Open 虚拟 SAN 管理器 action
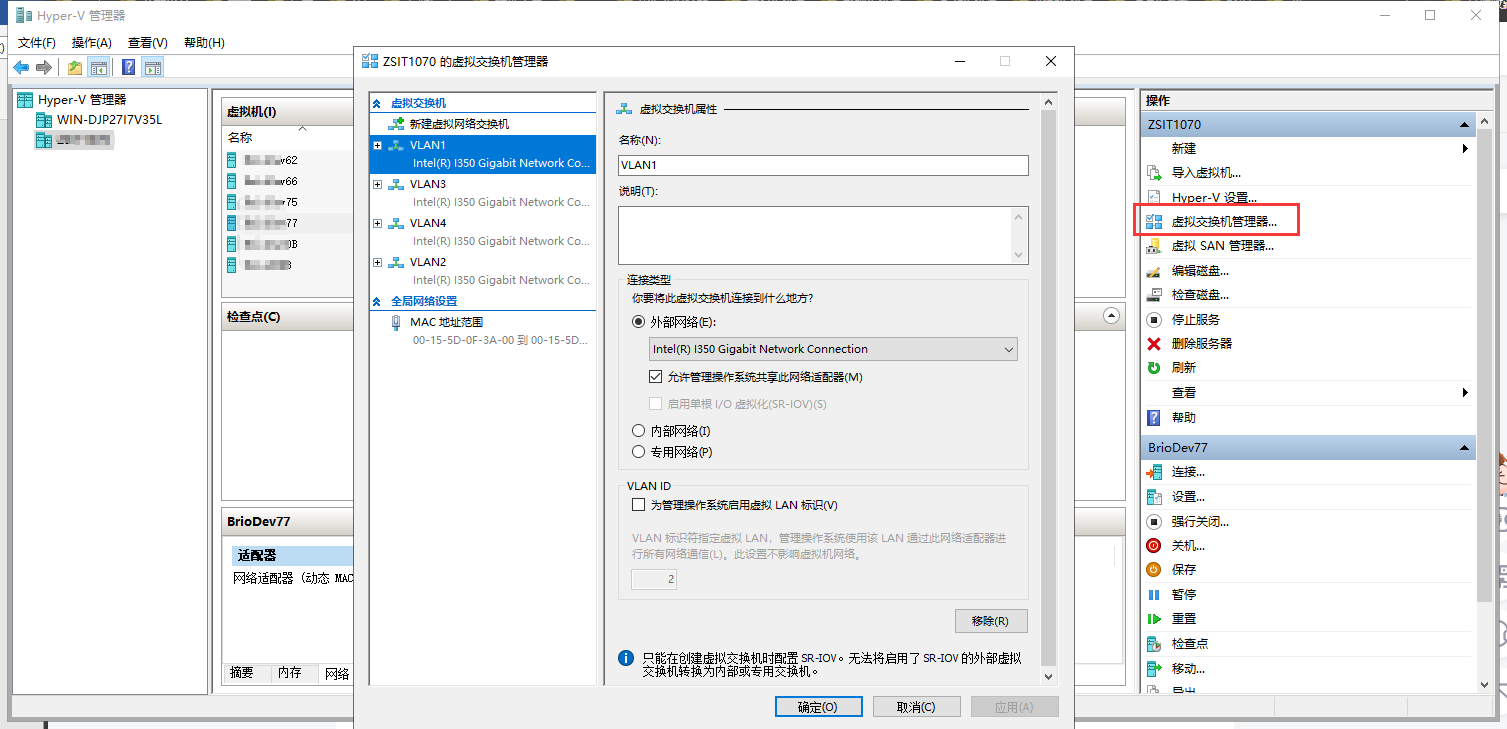Screen dimensions: 1507x729 coord(1222,246)
